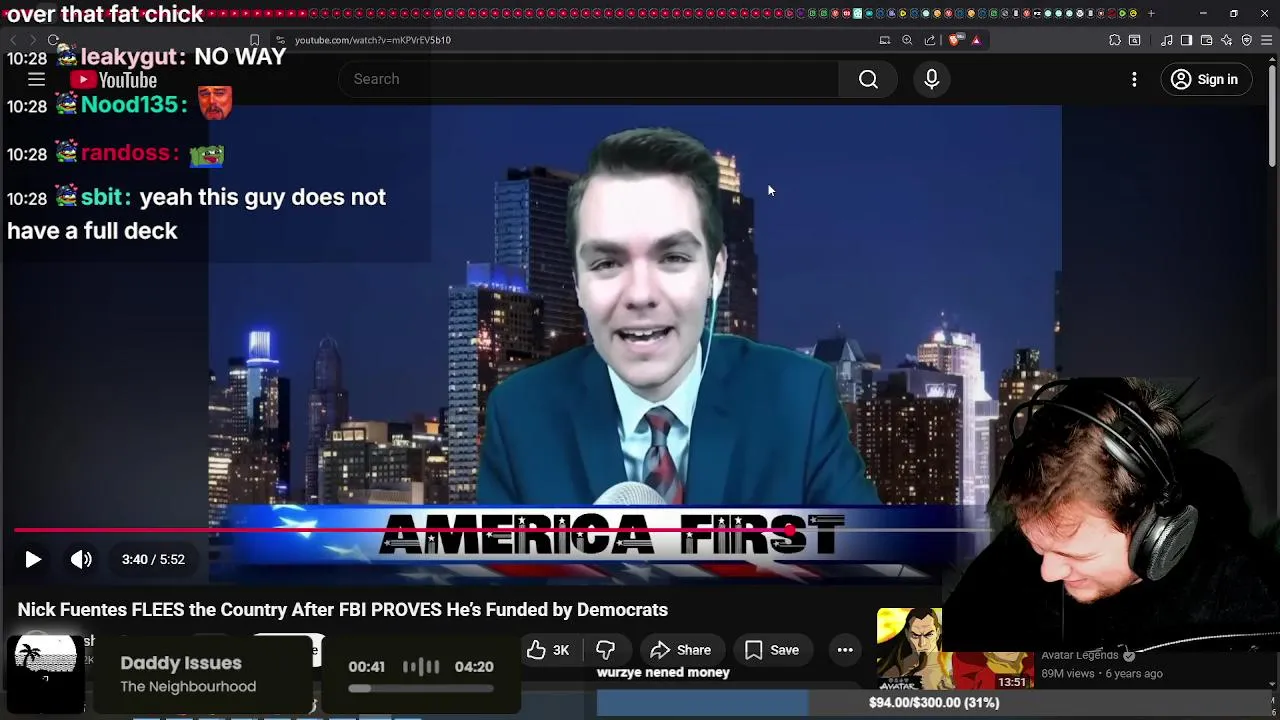Click The Neighbourhood artist name
Screen dimensions: 1280x720
188,687
